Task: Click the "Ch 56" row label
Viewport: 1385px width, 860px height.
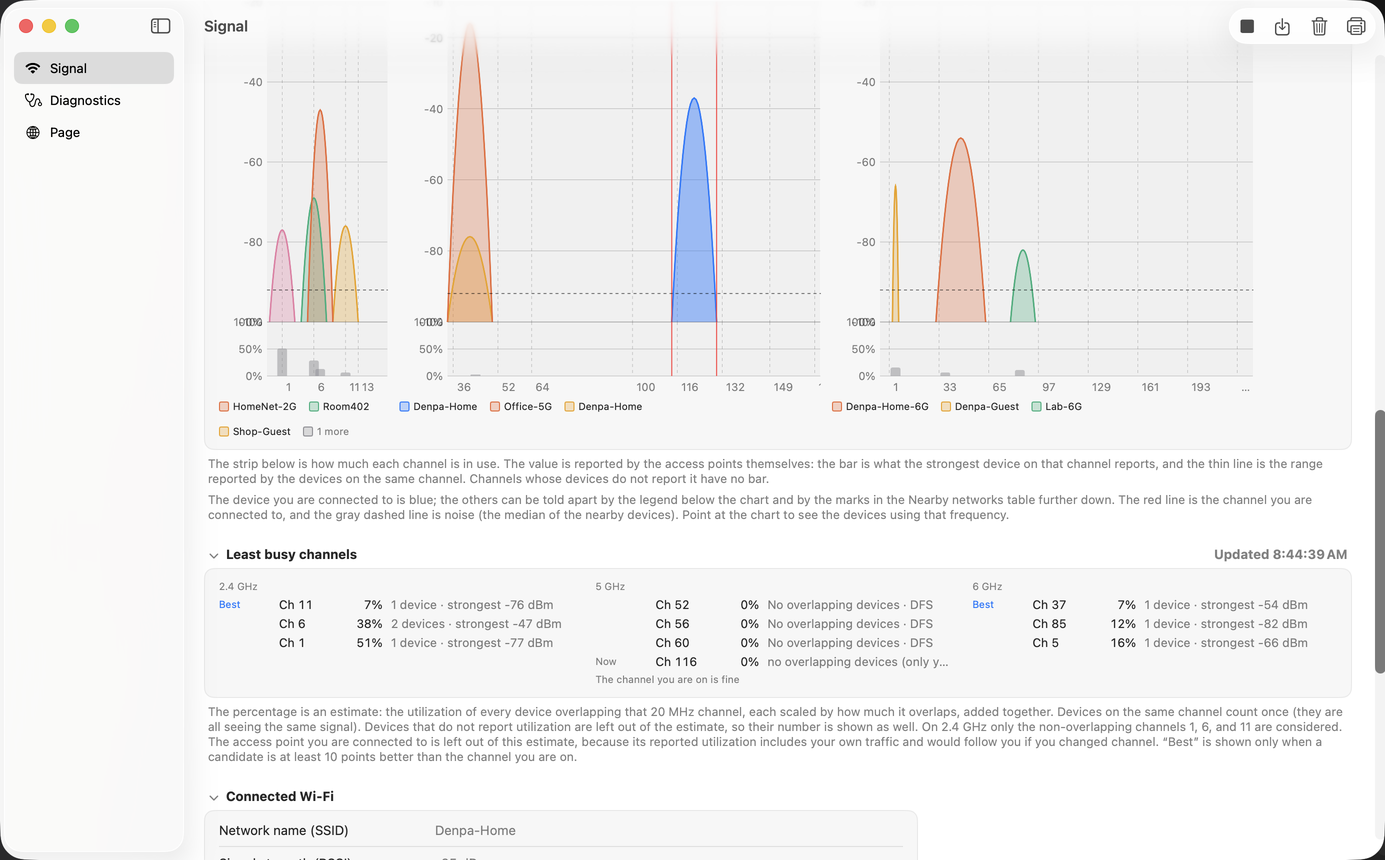Action: click(673, 624)
